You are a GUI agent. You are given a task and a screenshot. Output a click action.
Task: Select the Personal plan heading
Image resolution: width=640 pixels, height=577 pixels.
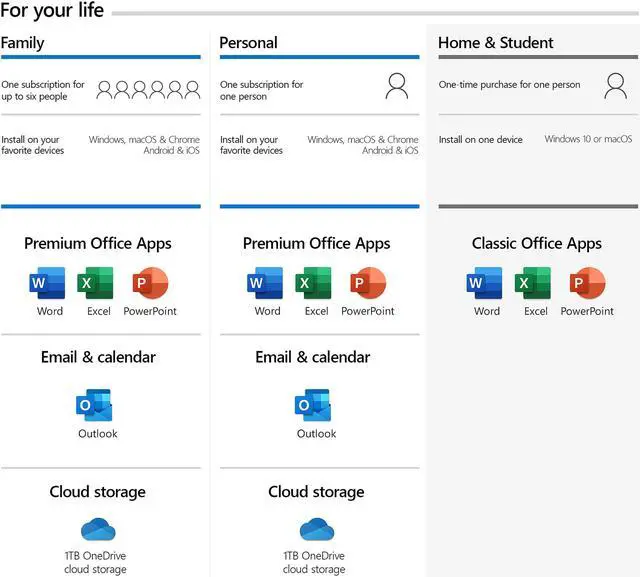tap(248, 43)
